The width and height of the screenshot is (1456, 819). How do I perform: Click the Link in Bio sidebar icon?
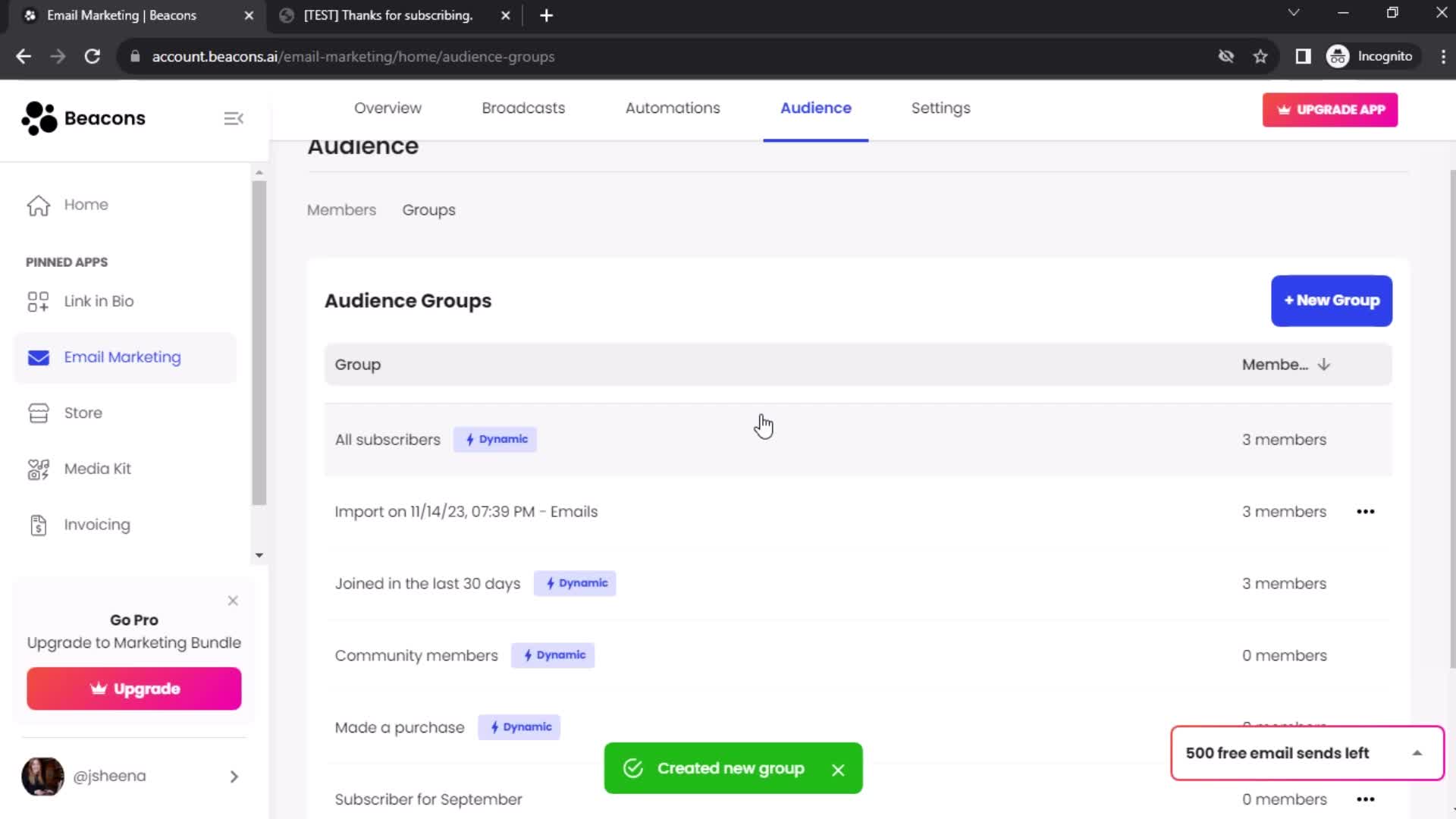(38, 300)
